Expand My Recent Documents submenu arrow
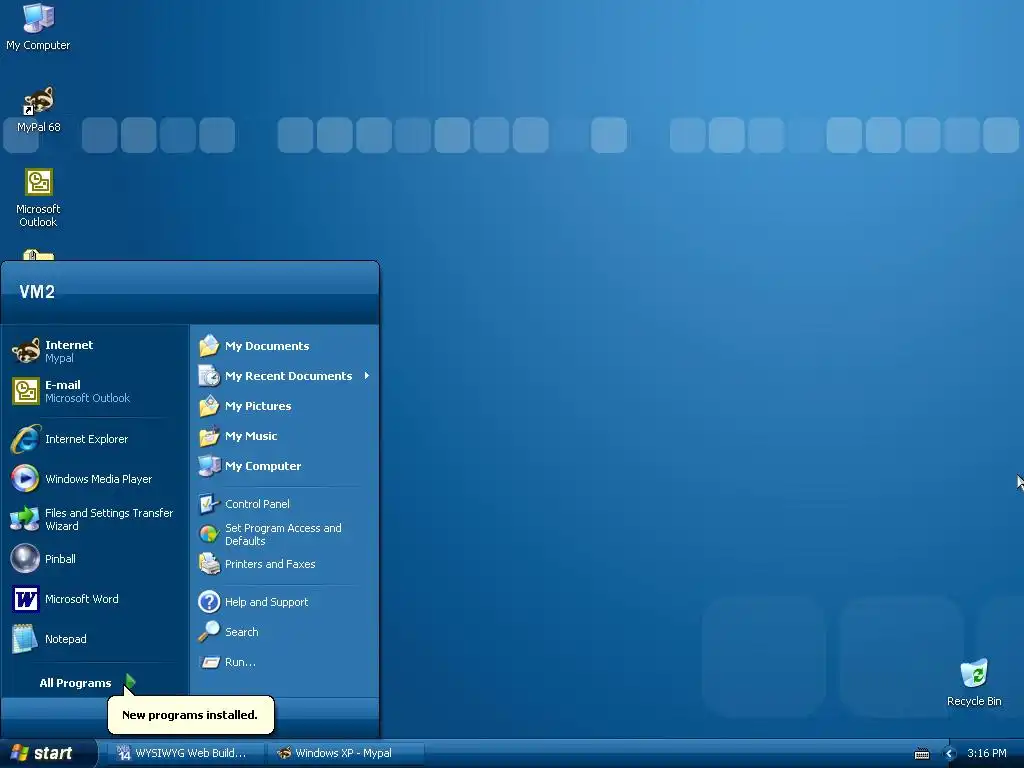Screen dimensions: 1024x768 366,376
